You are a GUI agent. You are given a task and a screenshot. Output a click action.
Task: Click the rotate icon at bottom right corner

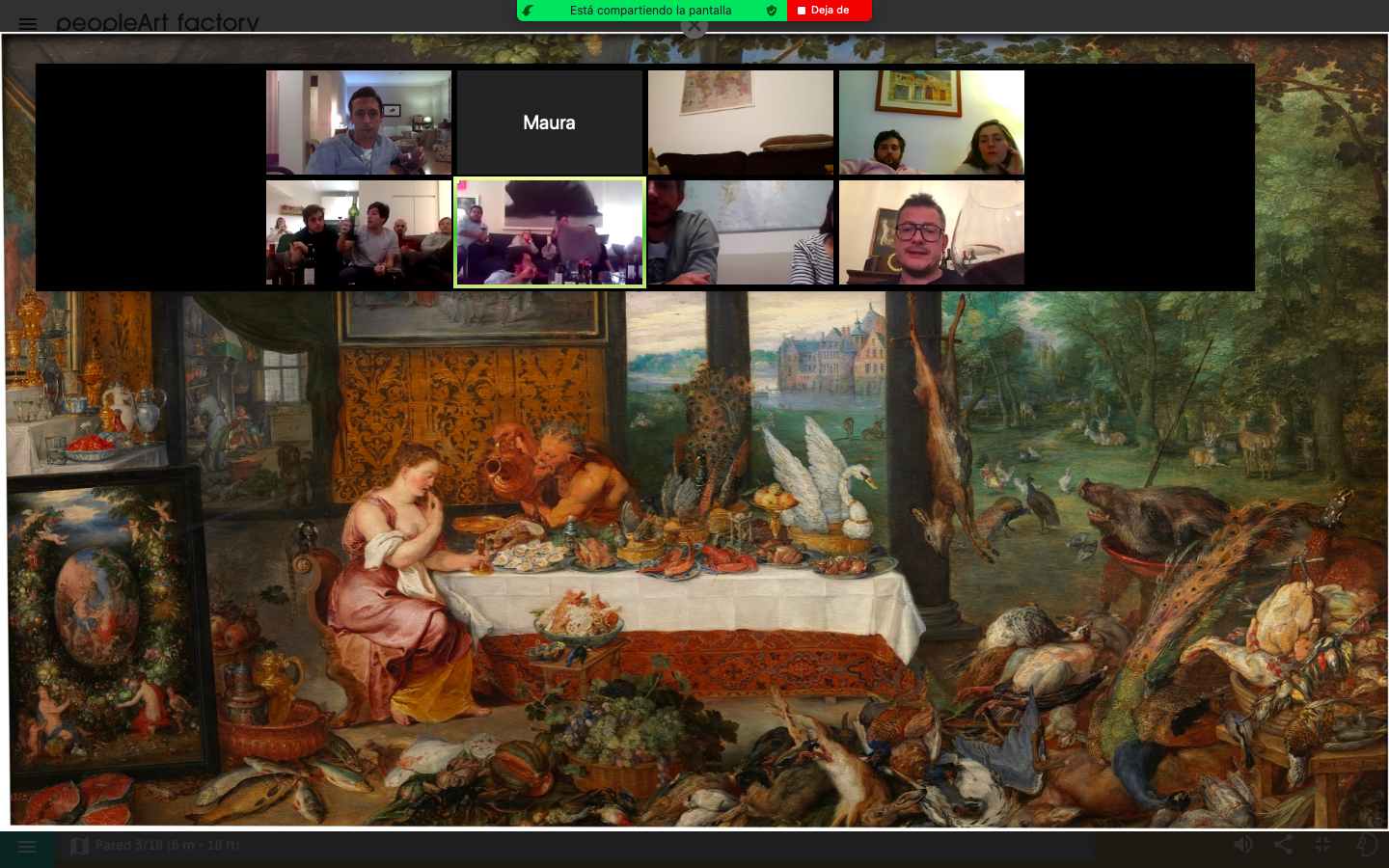[1366, 845]
